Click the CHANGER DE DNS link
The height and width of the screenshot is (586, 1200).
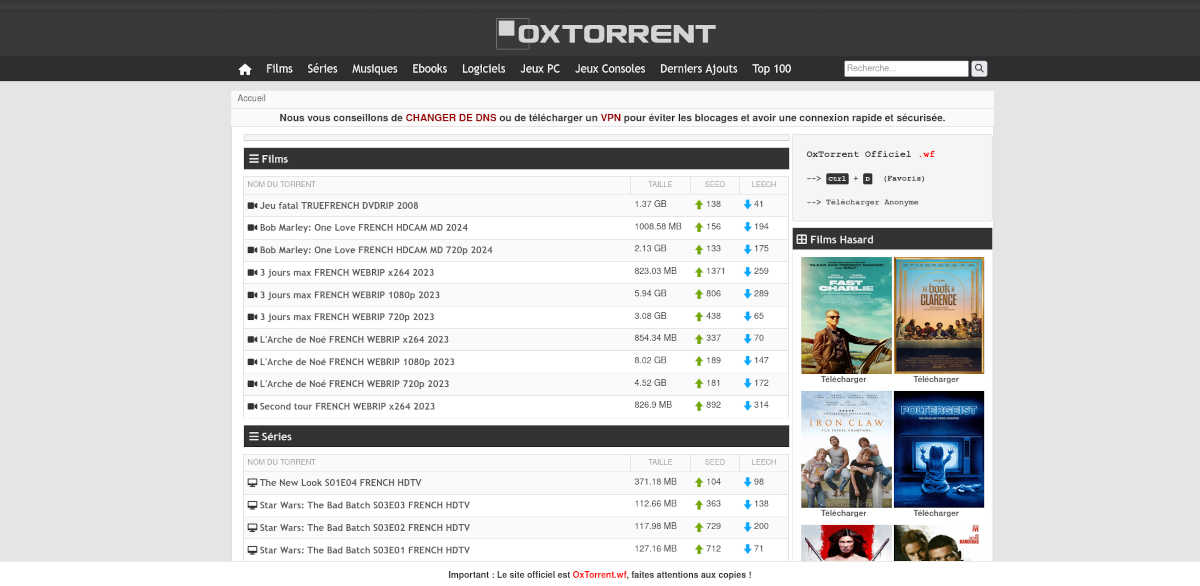[x=451, y=118]
